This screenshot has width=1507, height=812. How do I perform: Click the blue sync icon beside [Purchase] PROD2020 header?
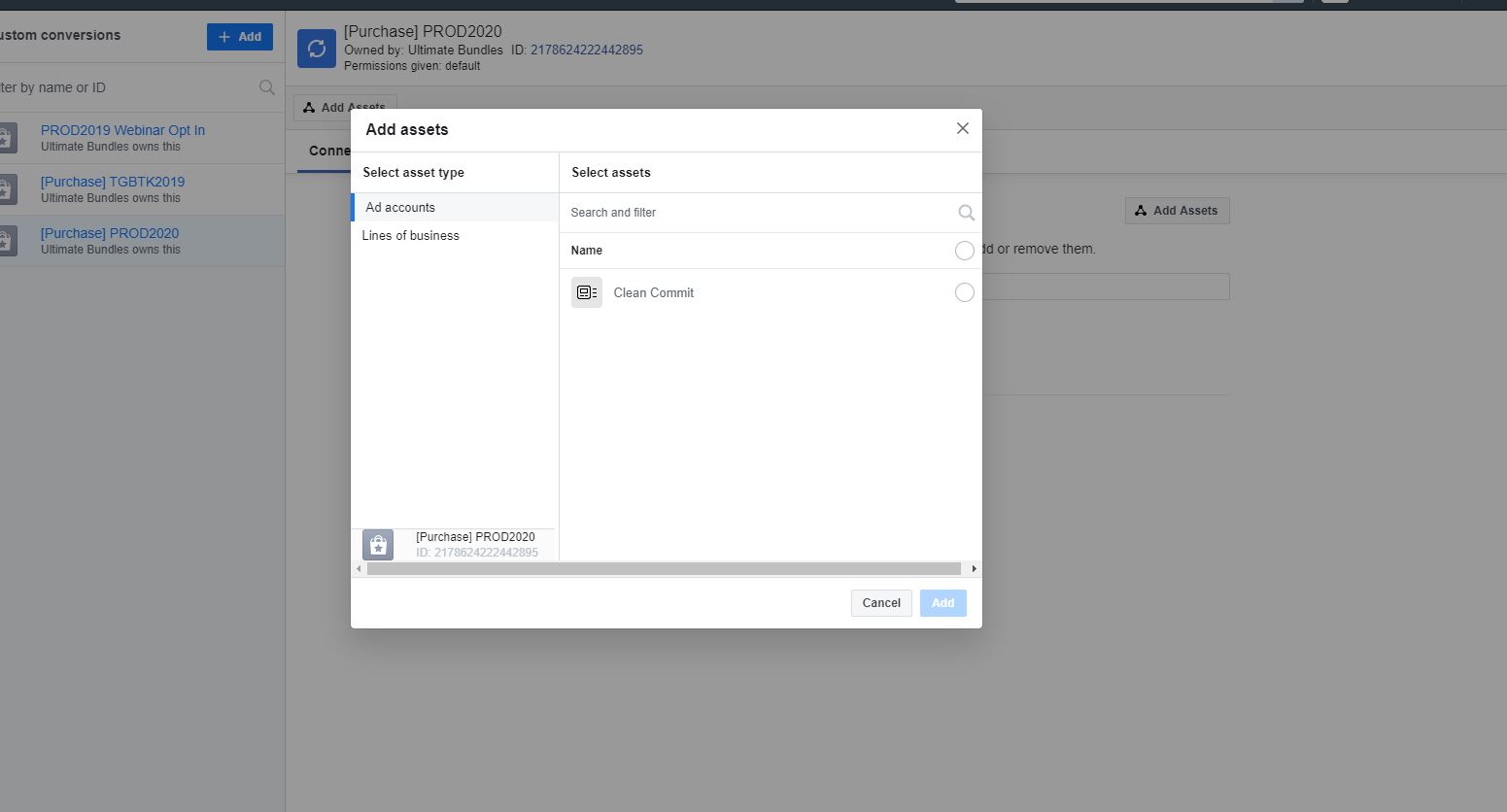coord(317,49)
